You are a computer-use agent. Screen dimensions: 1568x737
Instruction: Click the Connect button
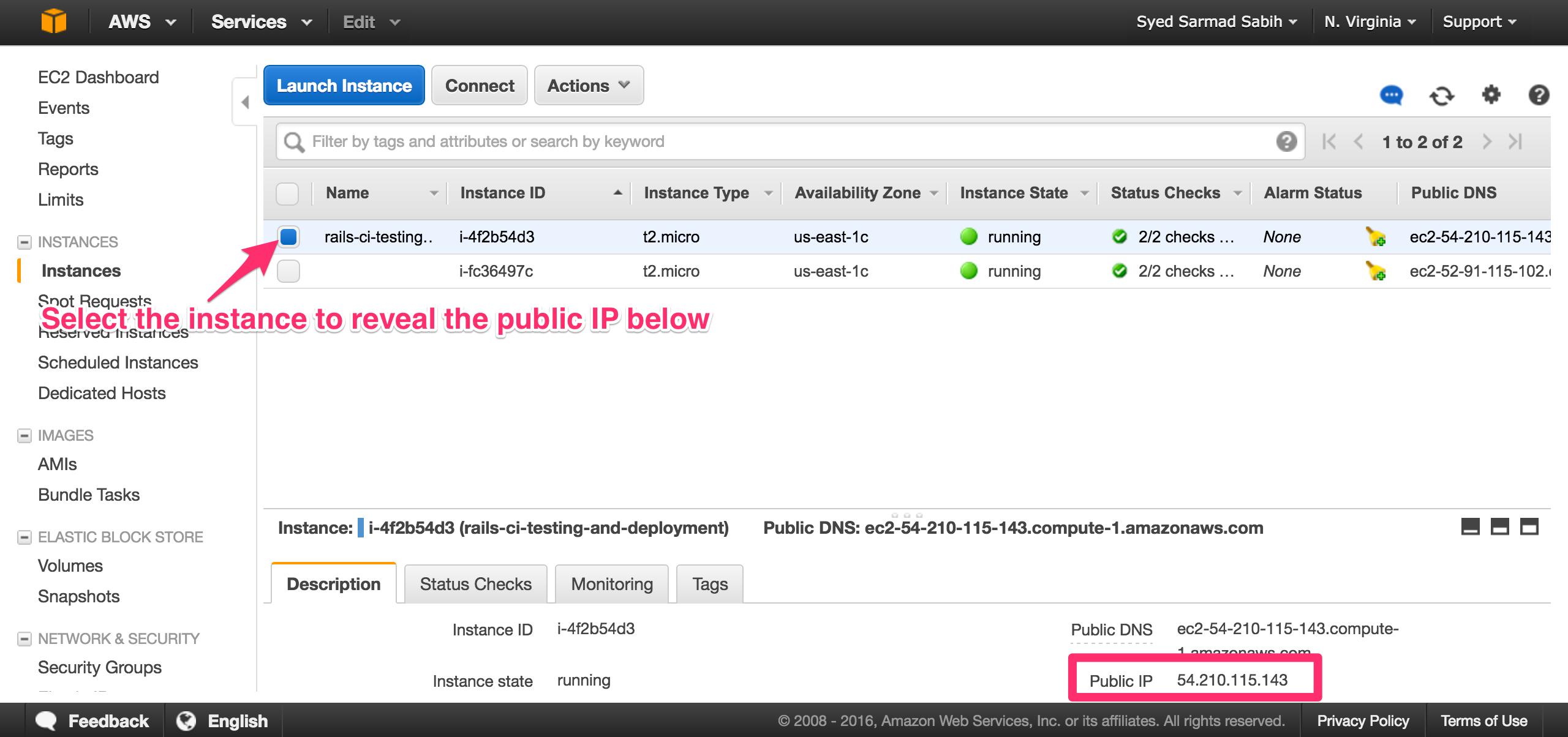480,85
